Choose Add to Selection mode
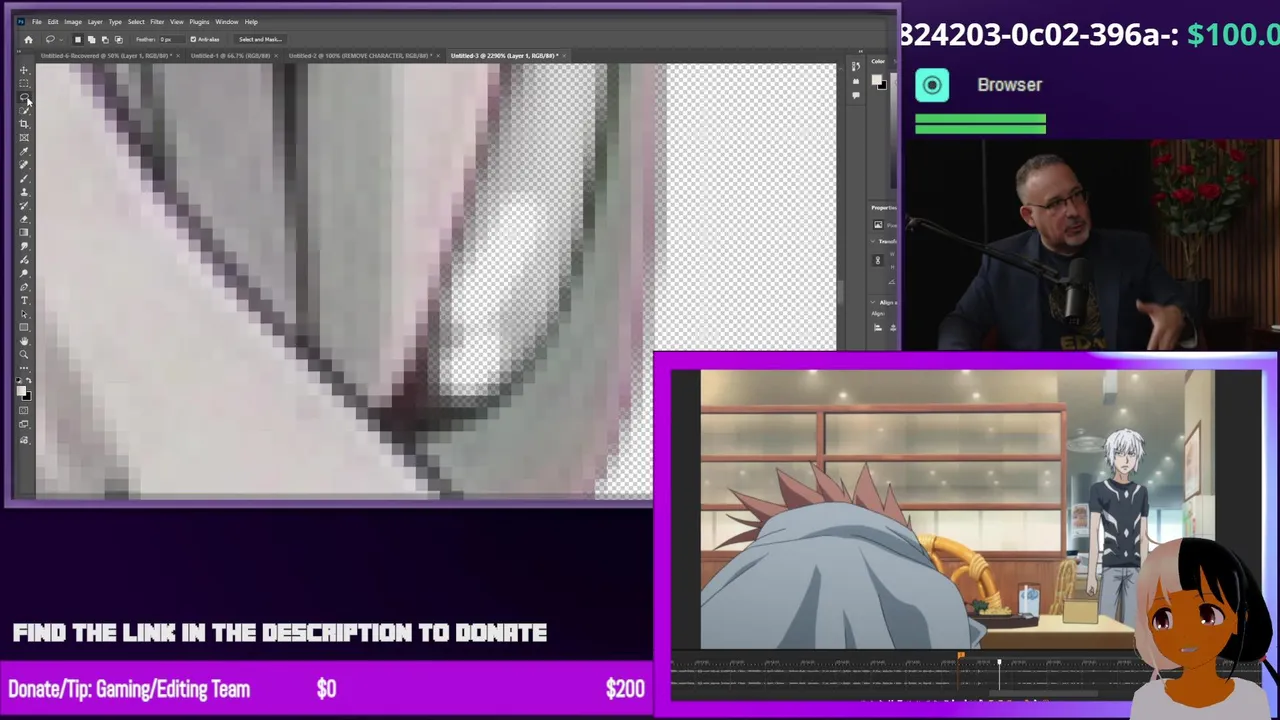The width and height of the screenshot is (1280, 720). (91, 39)
